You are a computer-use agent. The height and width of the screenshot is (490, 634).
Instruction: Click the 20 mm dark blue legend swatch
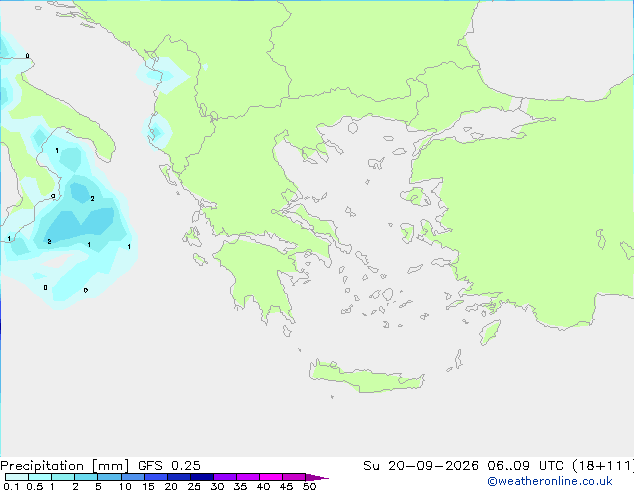[179, 477]
